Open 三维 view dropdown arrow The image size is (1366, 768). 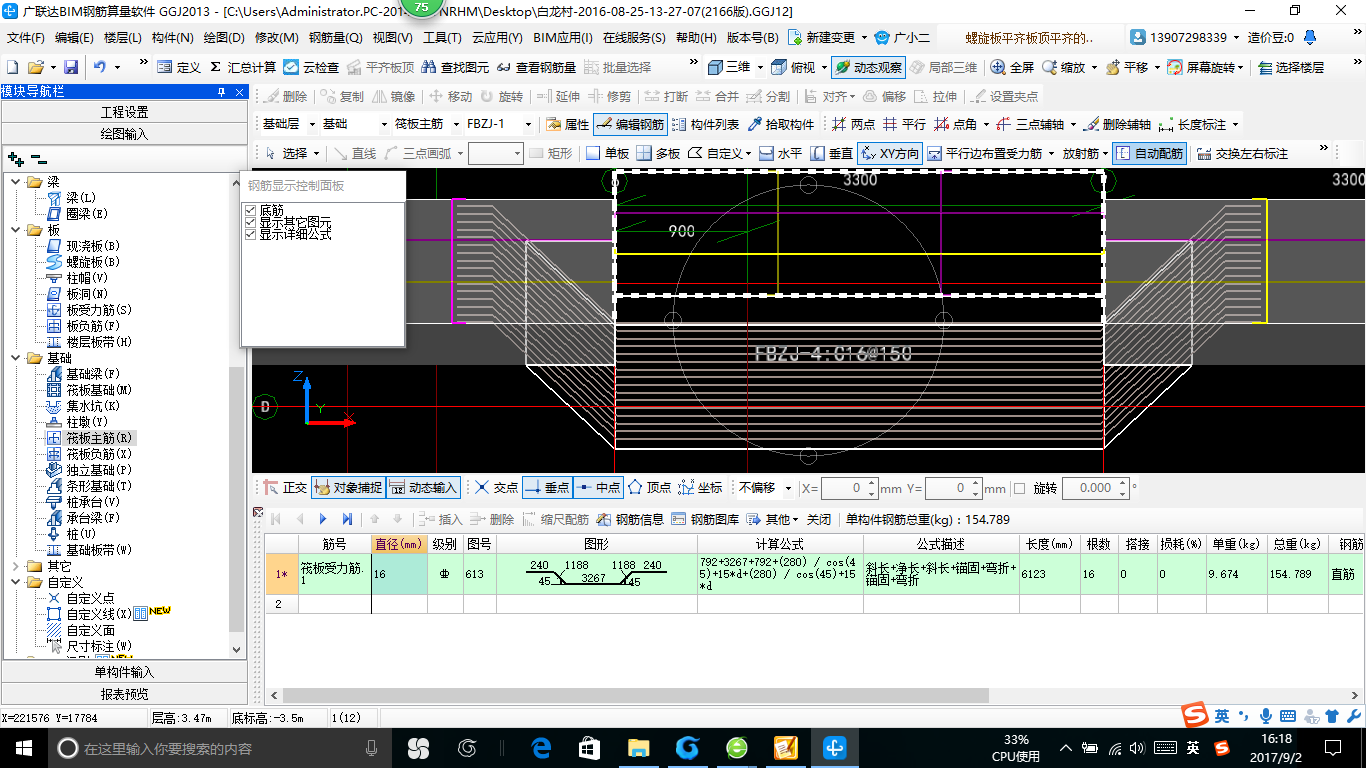(x=759, y=67)
